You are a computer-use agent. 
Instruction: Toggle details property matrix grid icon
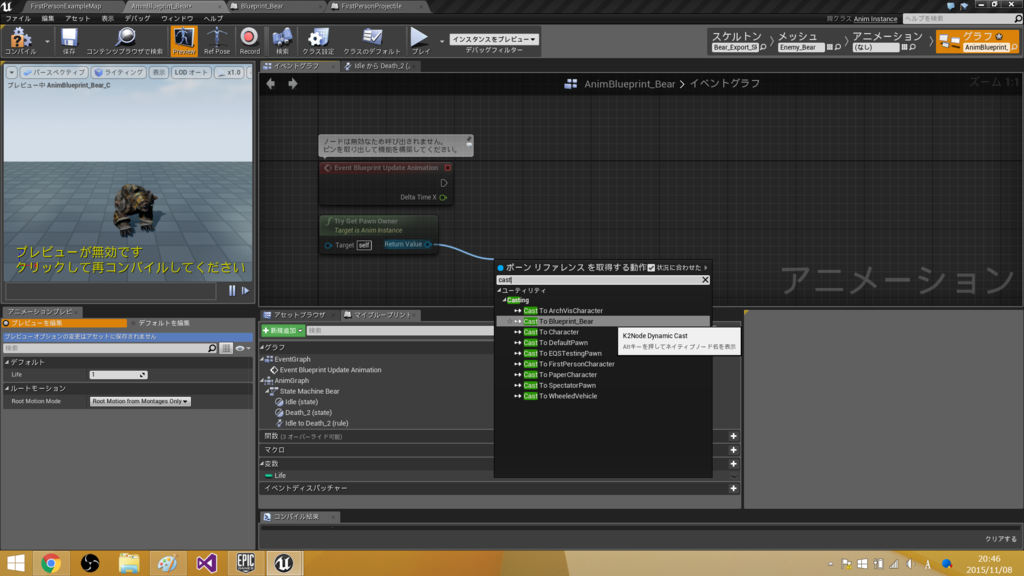tap(226, 348)
